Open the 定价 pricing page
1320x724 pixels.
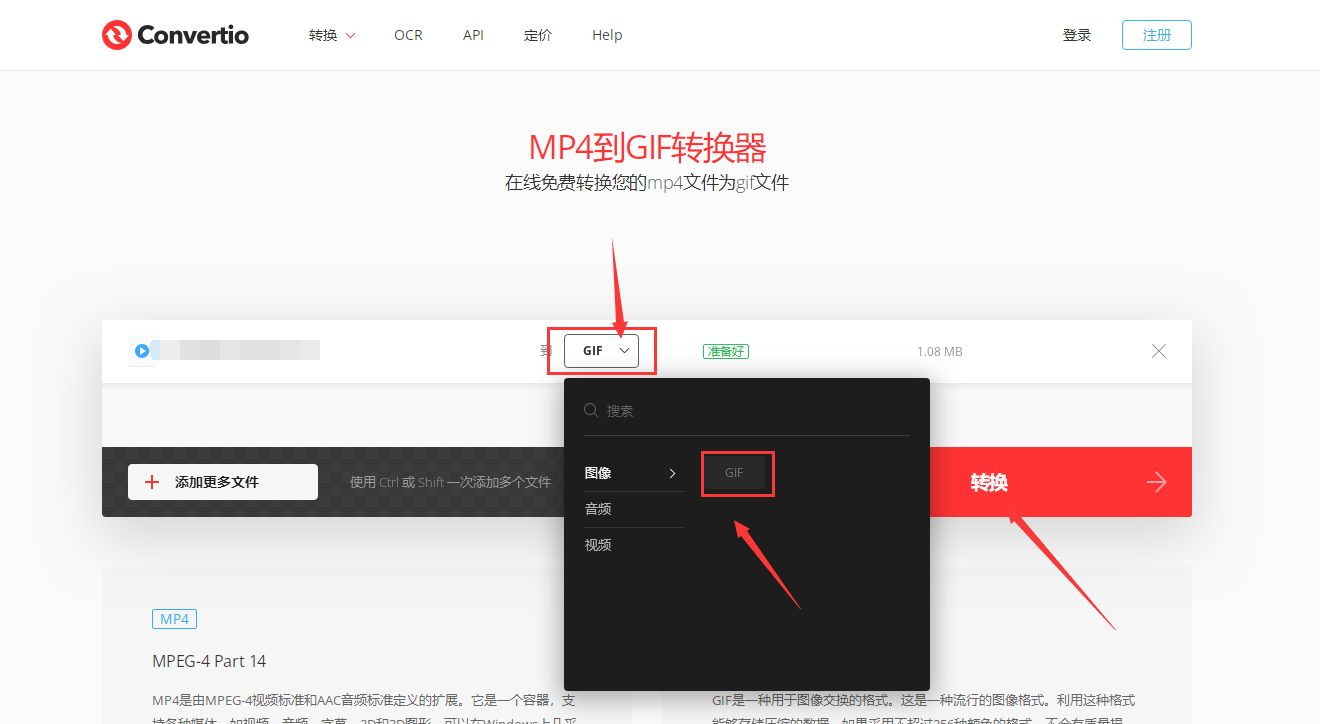pyautogui.click(x=538, y=35)
